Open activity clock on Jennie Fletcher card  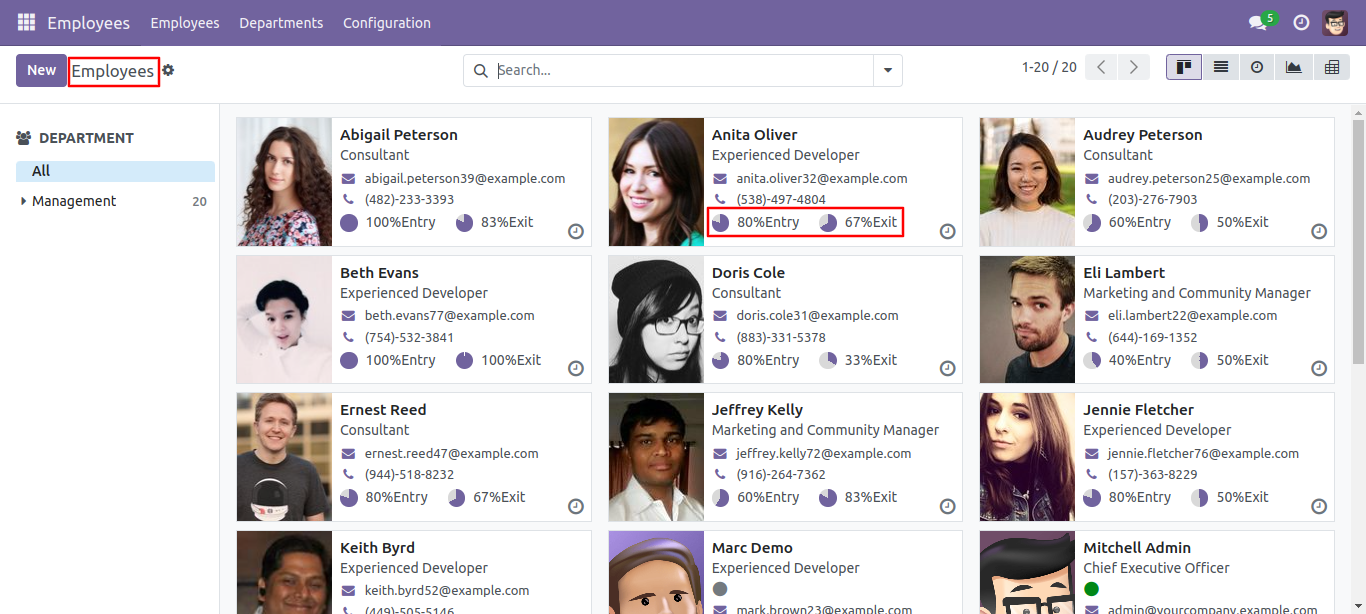point(1319,506)
